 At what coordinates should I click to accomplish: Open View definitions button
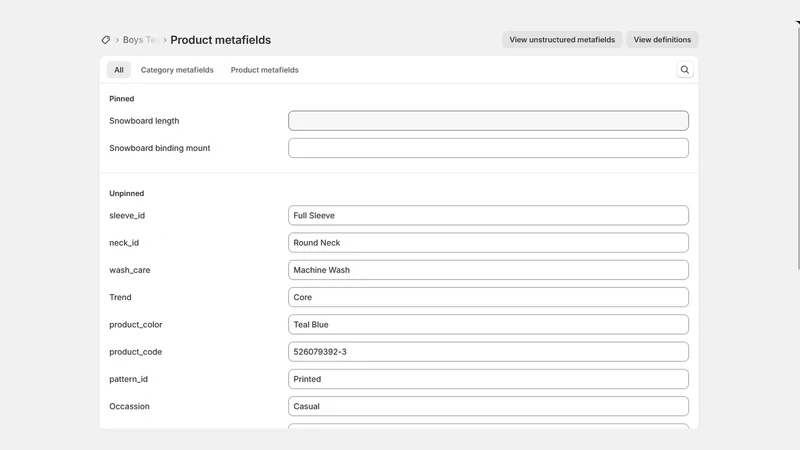662,40
